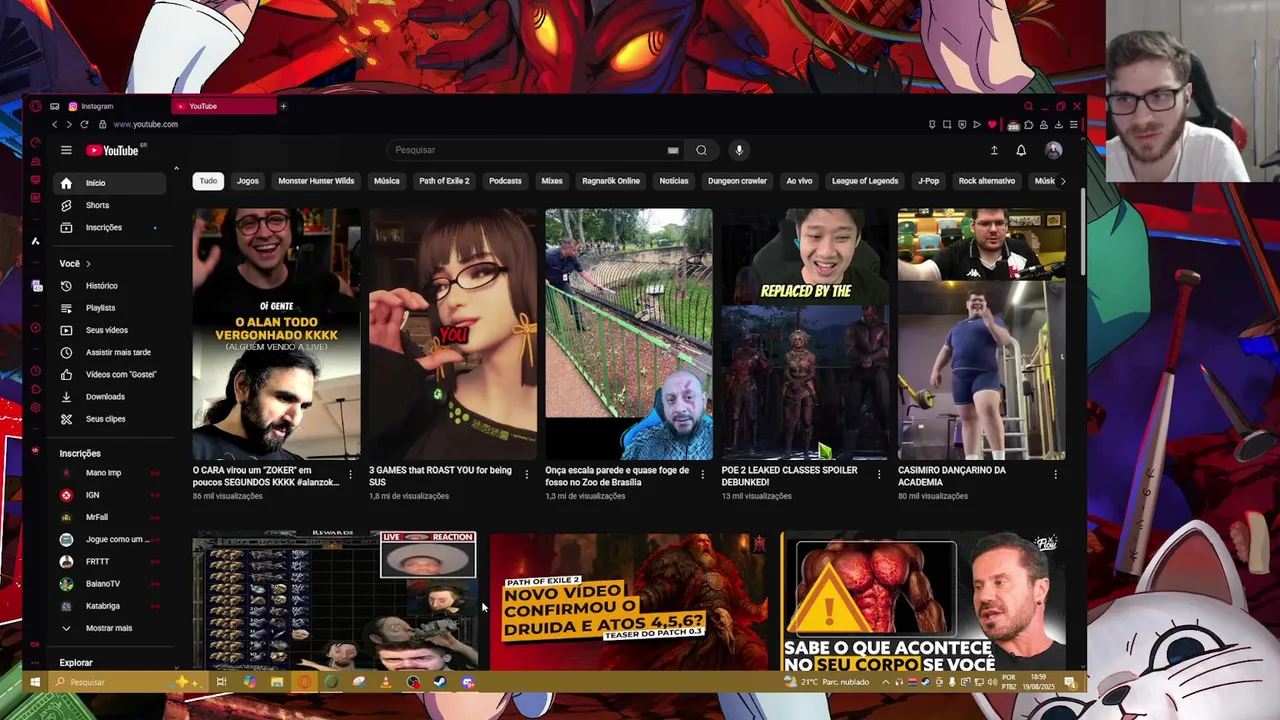Image resolution: width=1280 pixels, height=720 pixels.
Task: Click the search magnifier button
Action: pyautogui.click(x=701, y=150)
